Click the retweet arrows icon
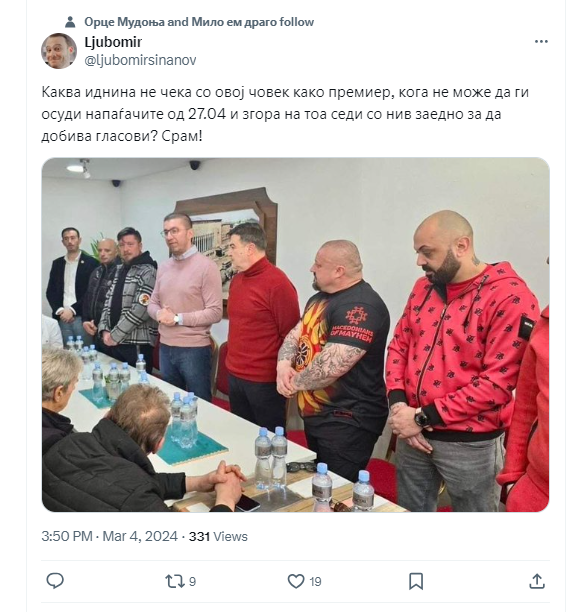The height and width of the screenshot is (612, 570). pos(175,581)
